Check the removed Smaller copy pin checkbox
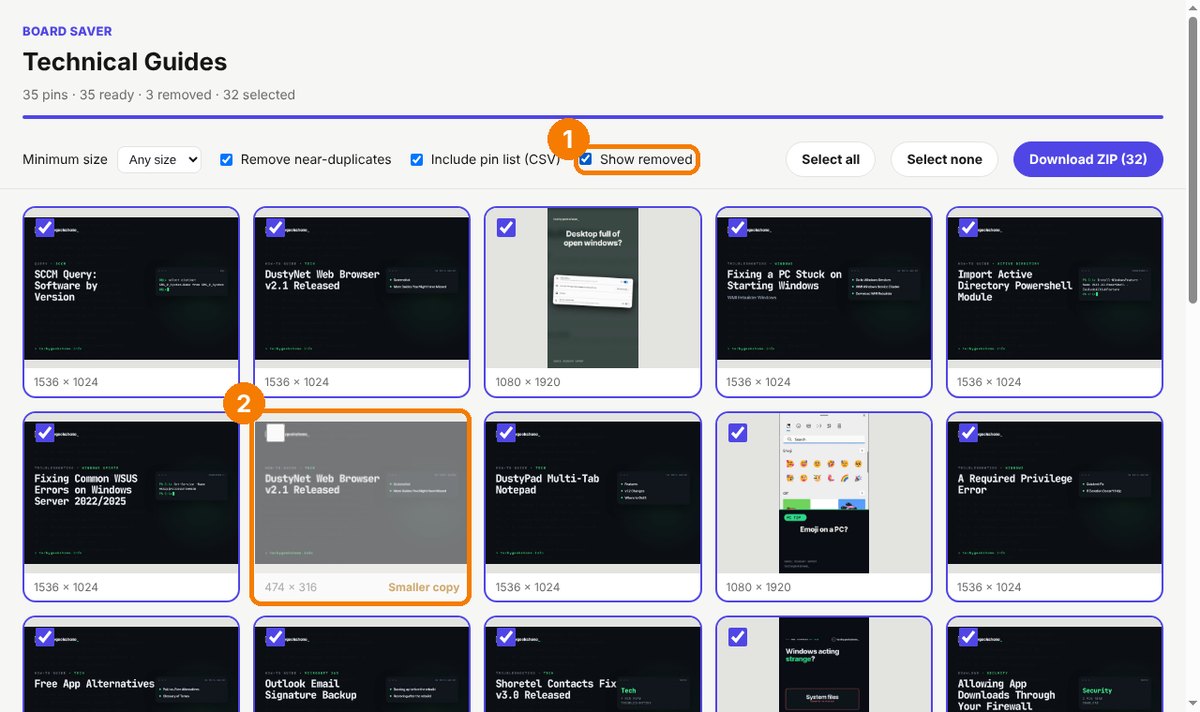 tap(276, 432)
